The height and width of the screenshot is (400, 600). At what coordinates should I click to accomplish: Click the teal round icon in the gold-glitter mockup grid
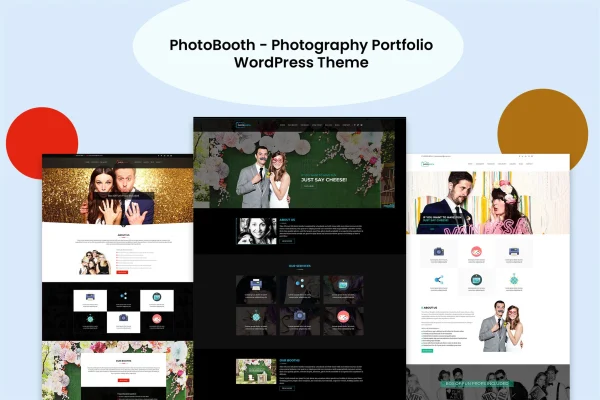pyautogui.click(x=157, y=297)
